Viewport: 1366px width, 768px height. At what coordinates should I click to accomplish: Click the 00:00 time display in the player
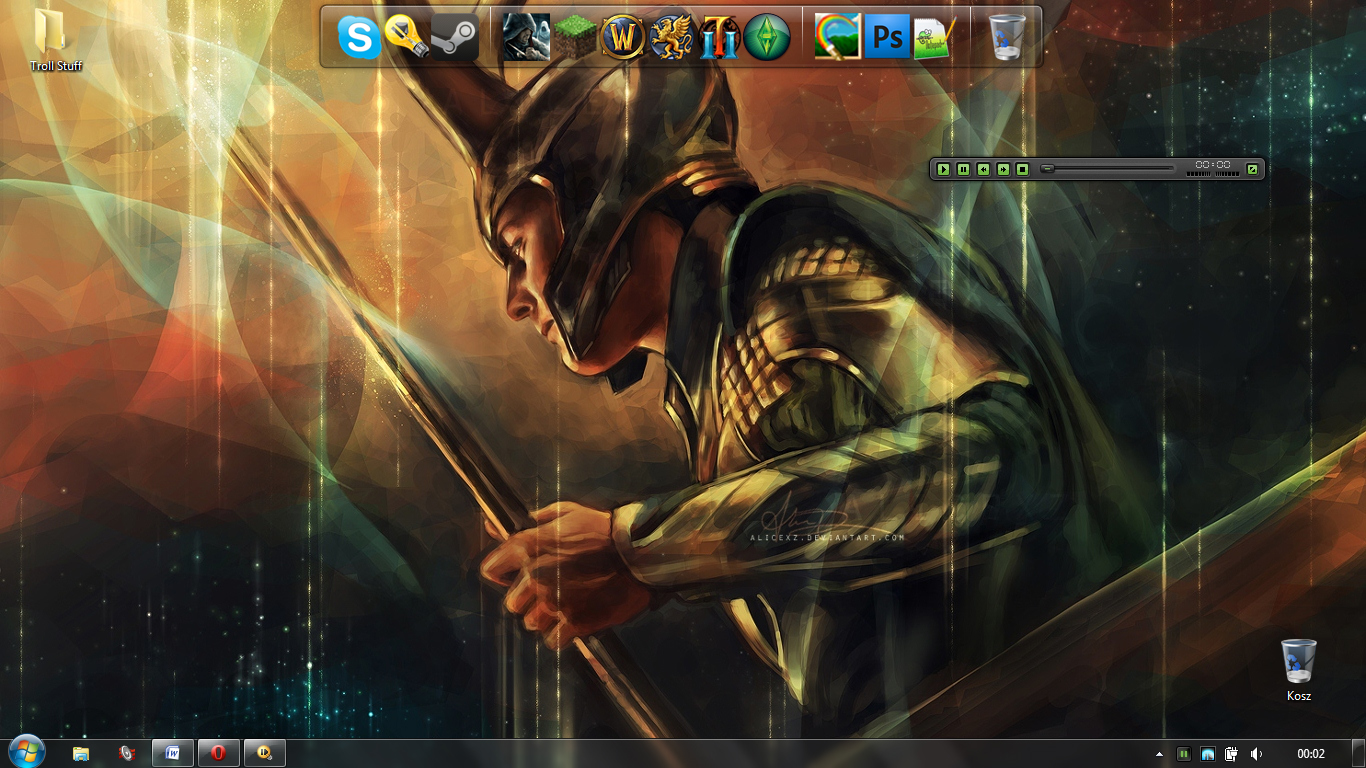[x=1213, y=165]
